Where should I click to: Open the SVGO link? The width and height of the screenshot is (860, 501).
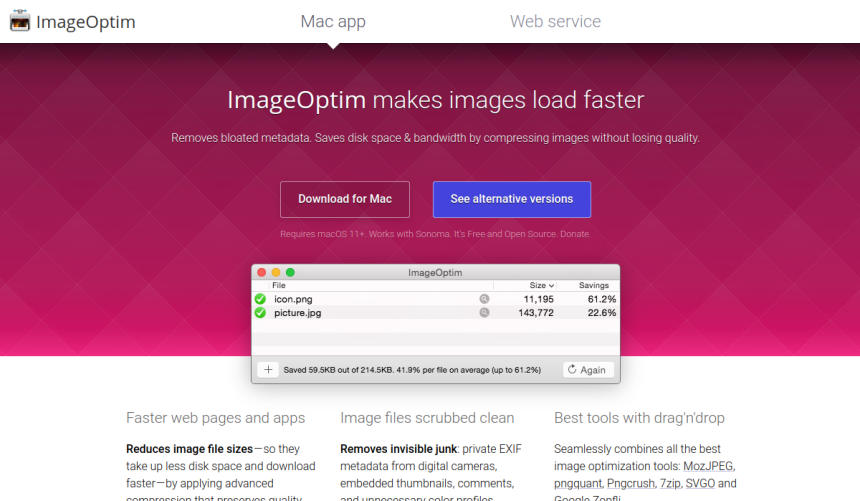pyautogui.click(x=700, y=483)
